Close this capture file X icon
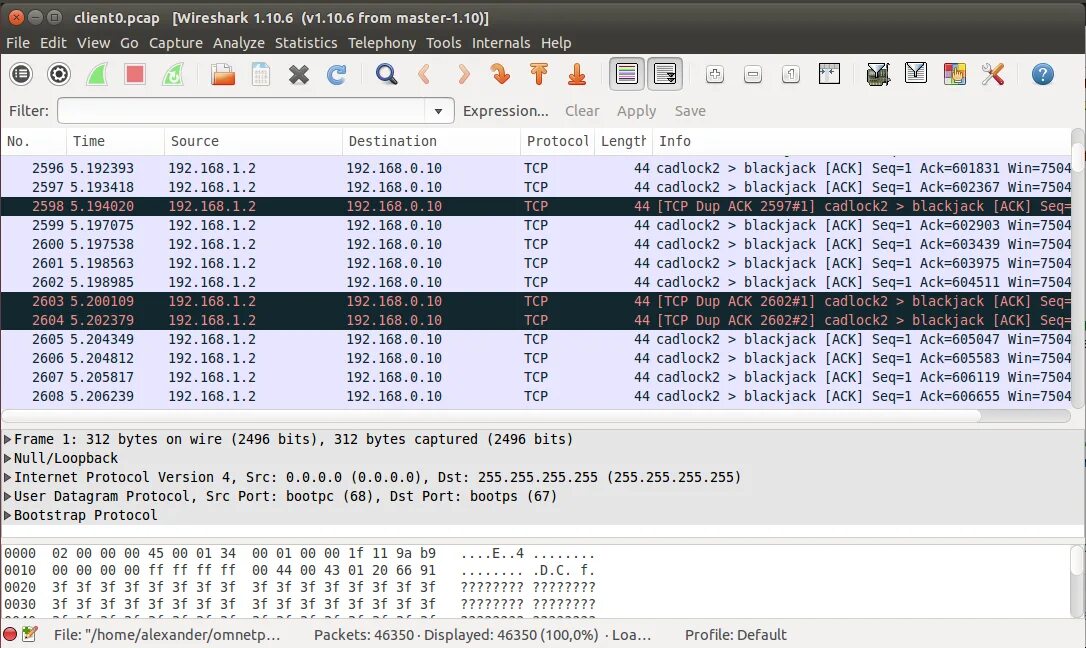The width and height of the screenshot is (1086, 648). click(x=299, y=74)
